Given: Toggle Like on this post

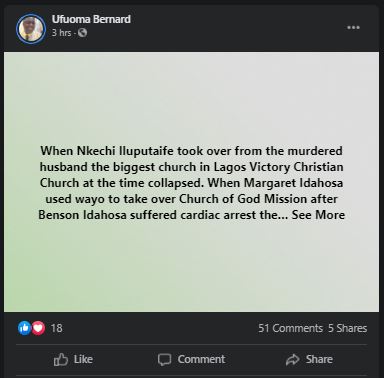Looking at the screenshot, I should [x=73, y=359].
